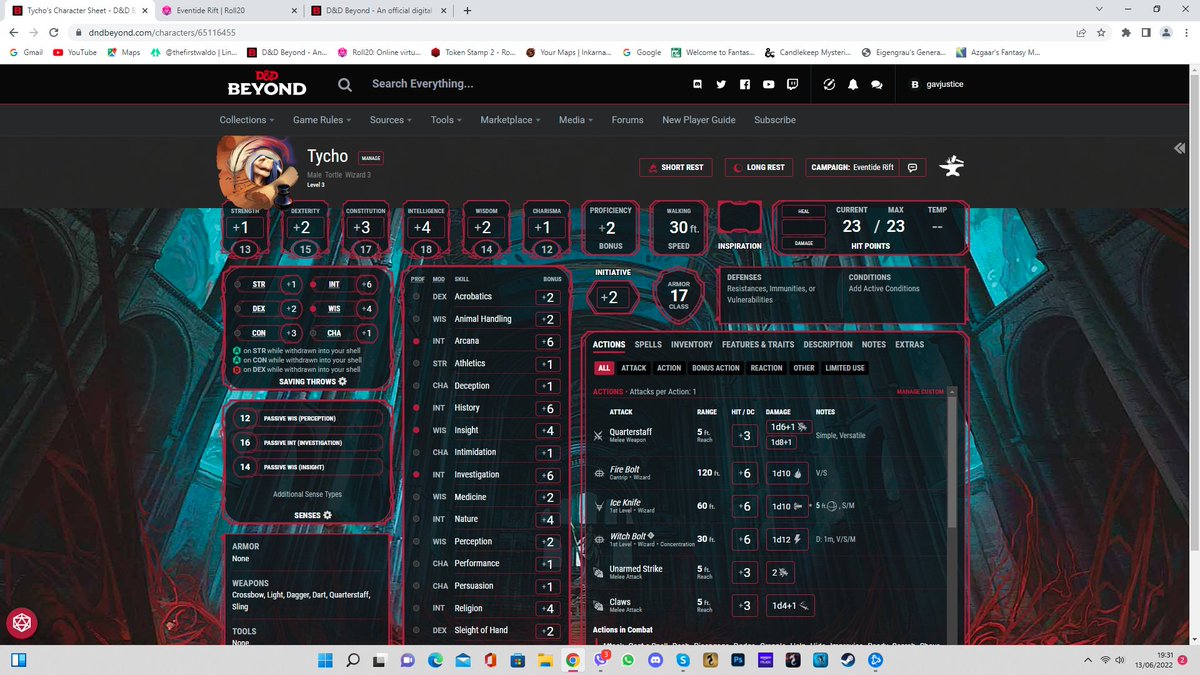Click the Long Rest button

click(x=759, y=167)
